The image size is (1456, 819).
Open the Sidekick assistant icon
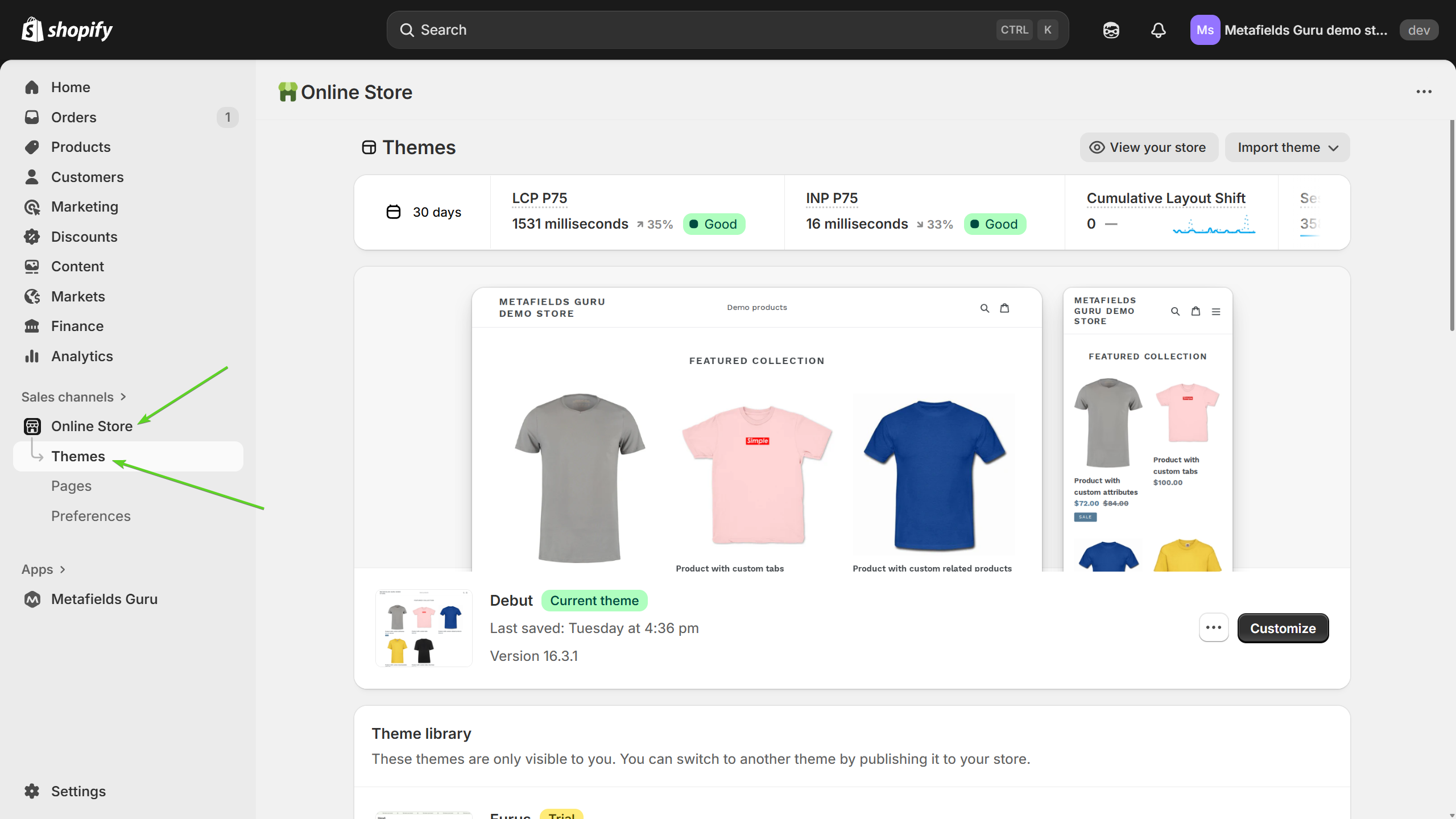(x=1111, y=30)
